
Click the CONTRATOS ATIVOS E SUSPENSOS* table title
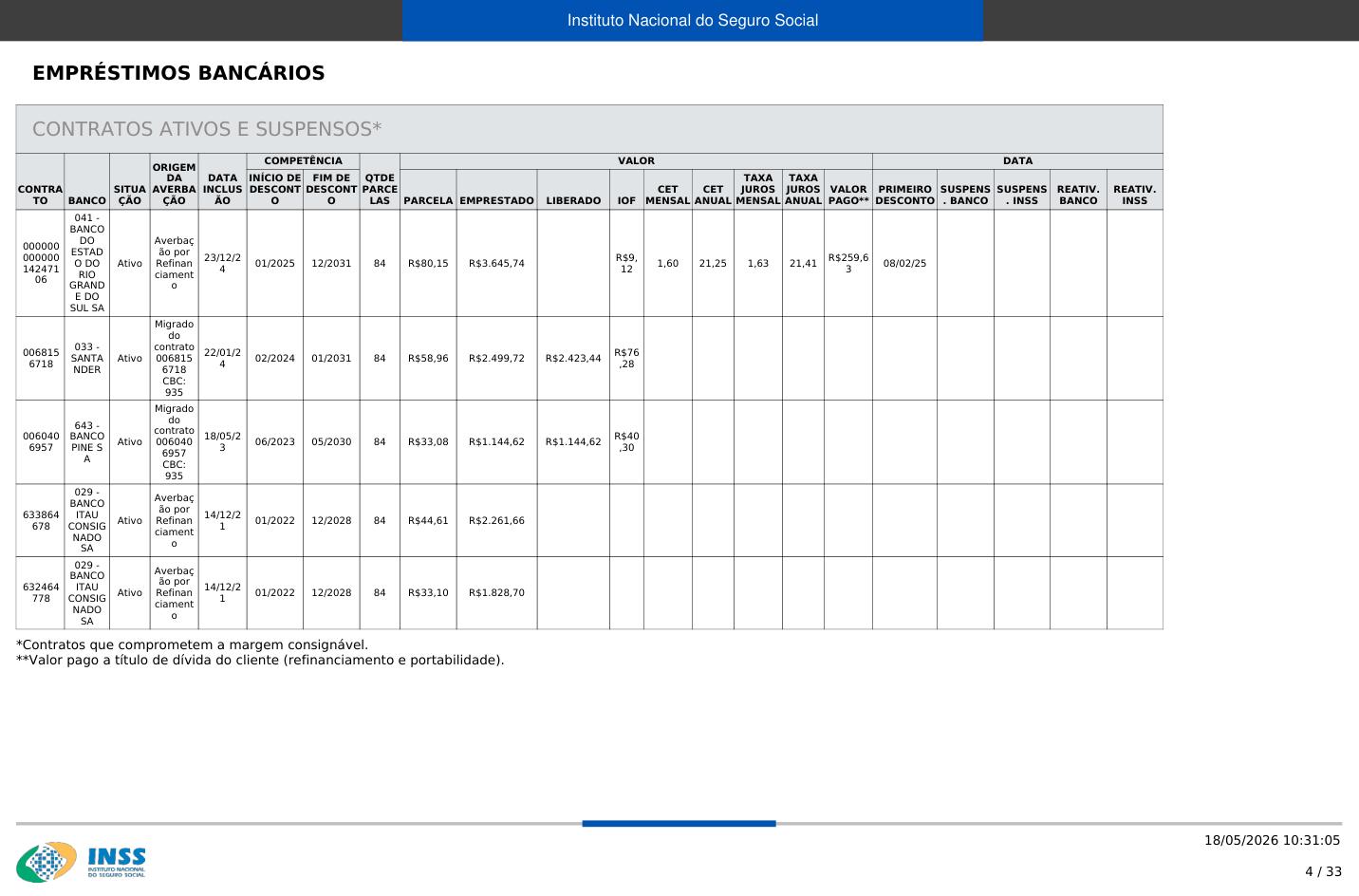[x=207, y=129]
